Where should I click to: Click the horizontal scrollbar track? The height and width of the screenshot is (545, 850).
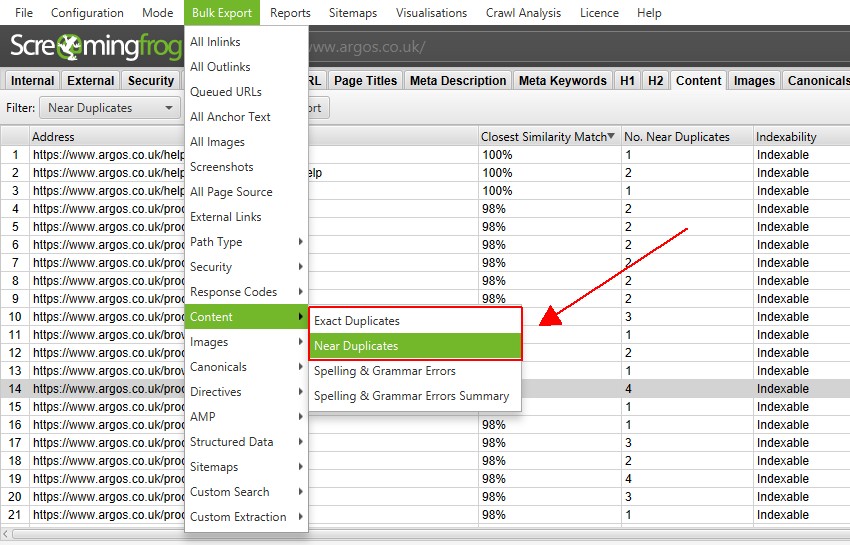431,534
